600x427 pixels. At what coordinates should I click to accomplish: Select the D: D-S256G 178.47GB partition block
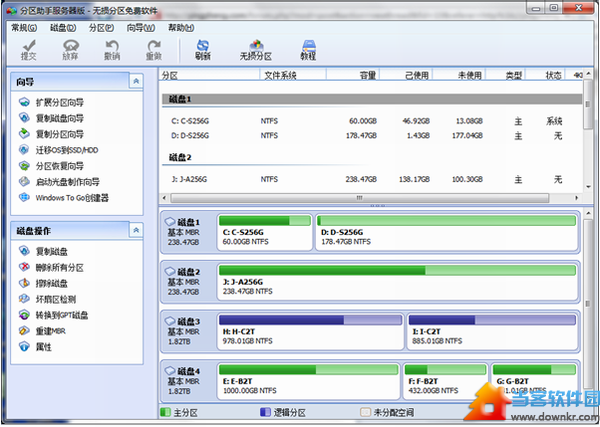tap(447, 232)
